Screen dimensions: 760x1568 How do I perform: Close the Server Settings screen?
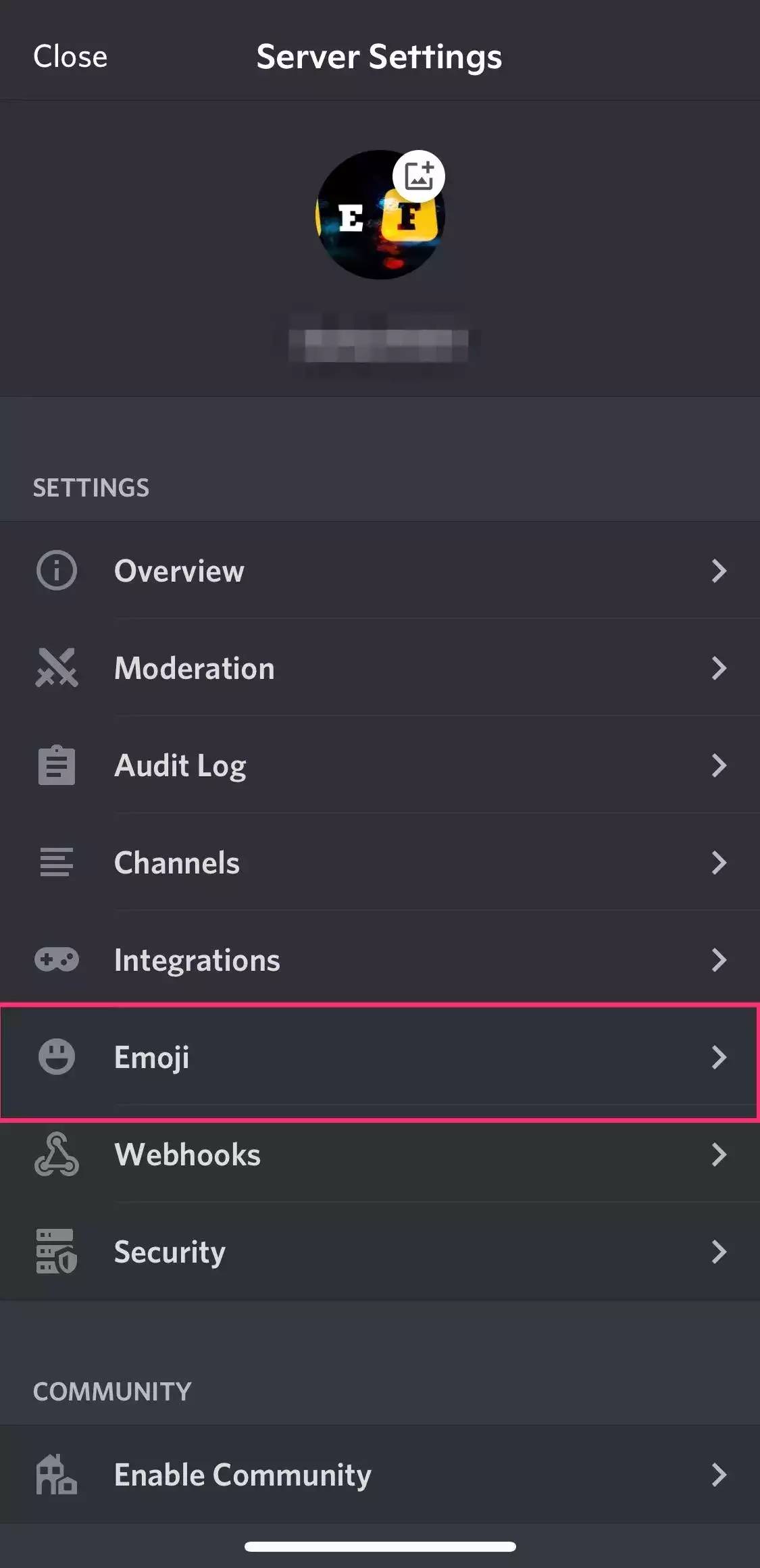click(x=70, y=57)
